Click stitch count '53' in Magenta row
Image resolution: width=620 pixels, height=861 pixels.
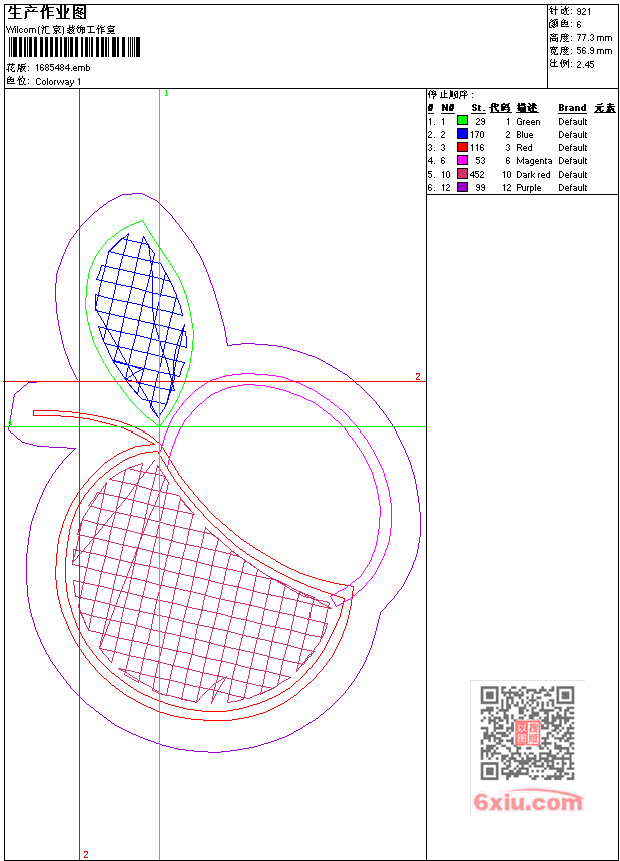[x=480, y=161]
